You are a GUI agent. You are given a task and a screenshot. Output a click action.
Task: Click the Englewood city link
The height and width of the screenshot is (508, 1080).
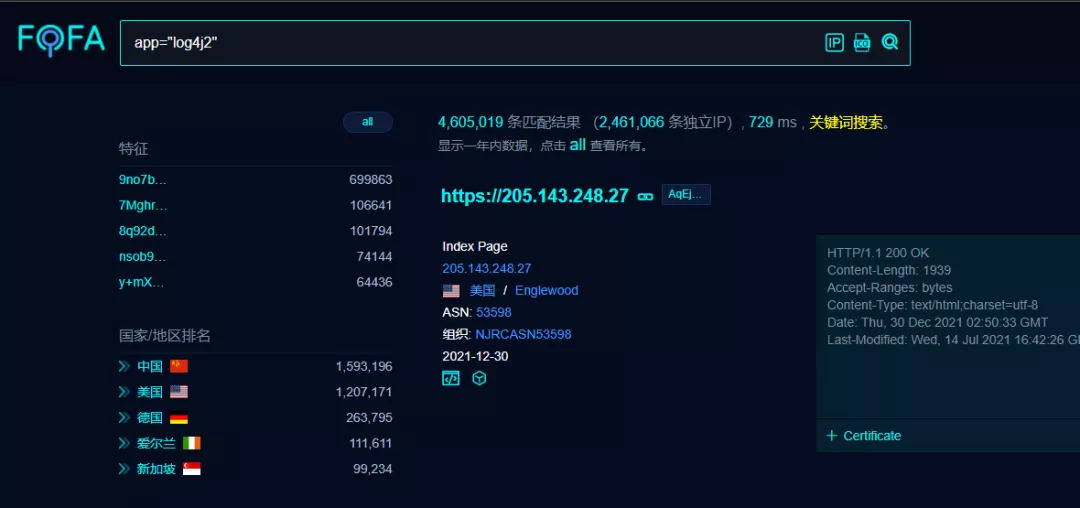[546, 290]
